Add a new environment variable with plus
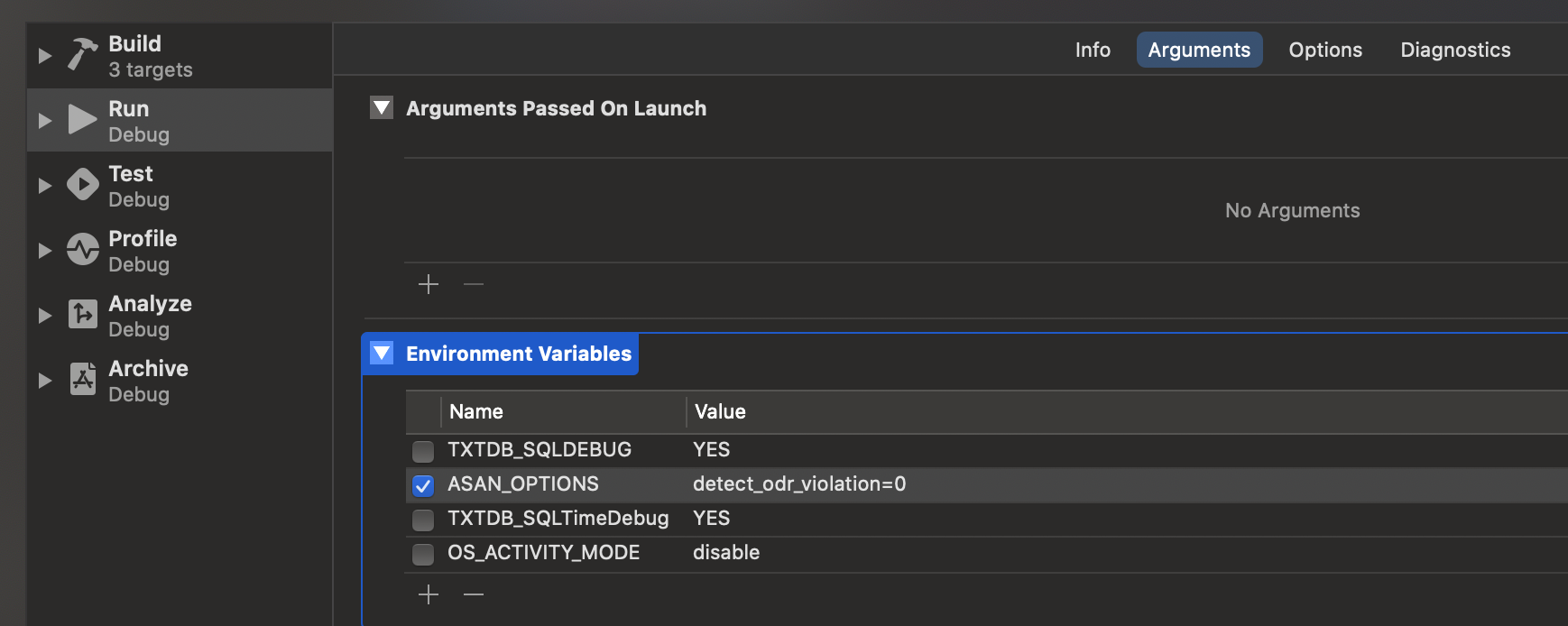 429,594
